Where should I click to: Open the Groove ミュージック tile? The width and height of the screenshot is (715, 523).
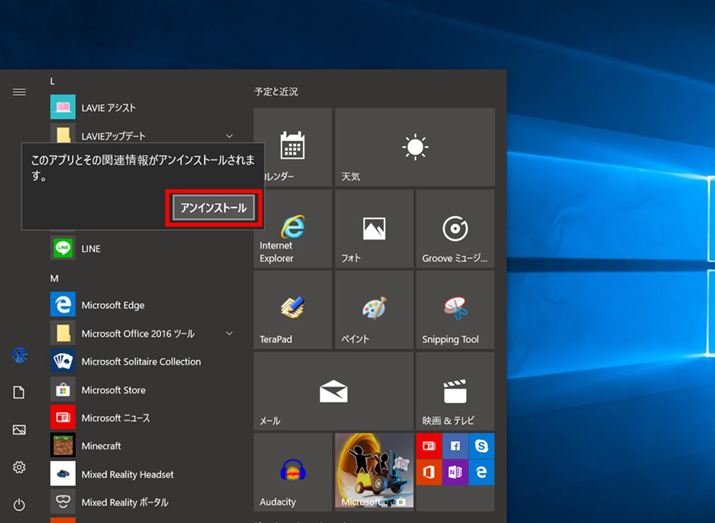[x=454, y=229]
